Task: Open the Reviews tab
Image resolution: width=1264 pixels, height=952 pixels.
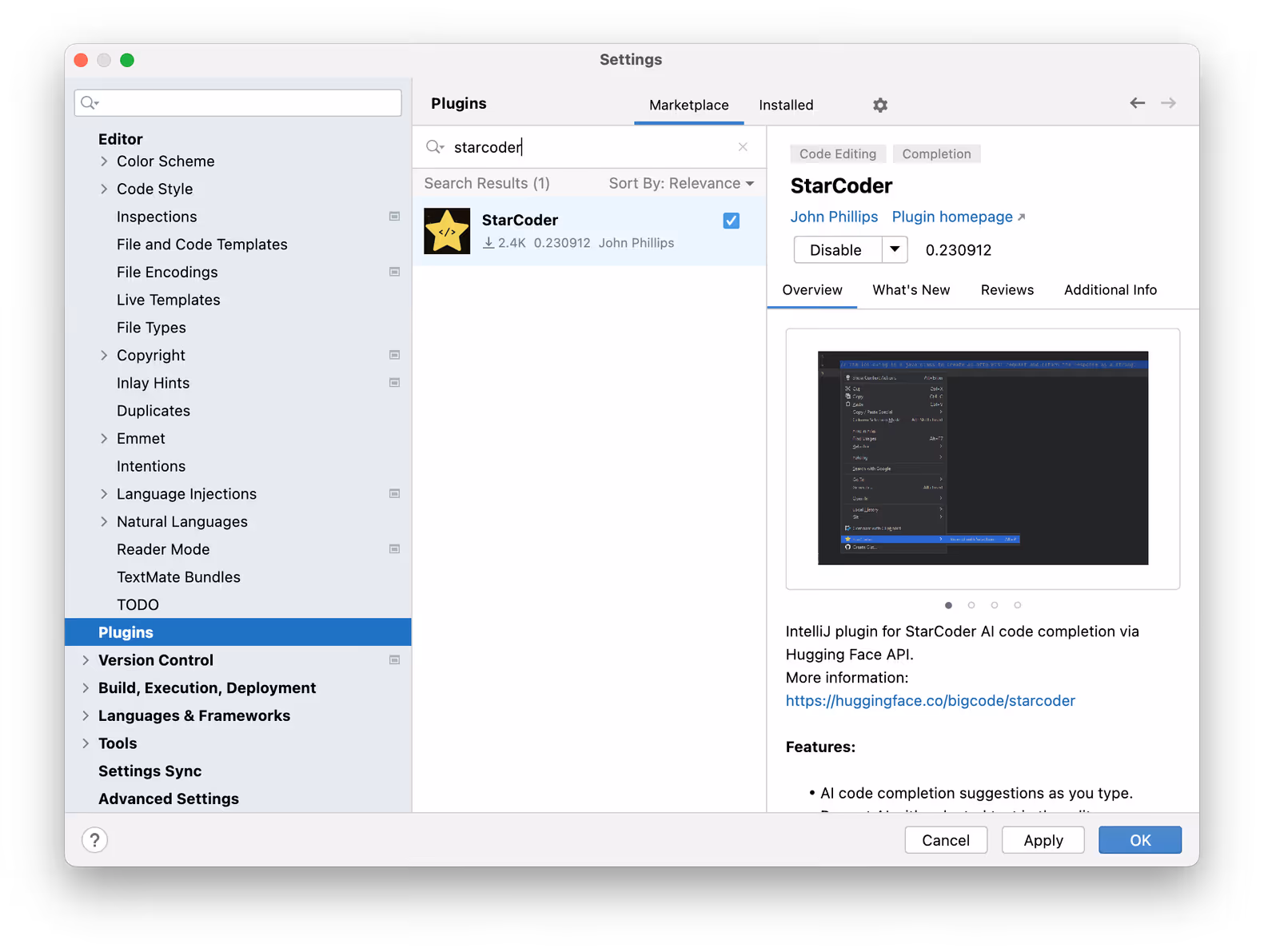Action: pos(1007,290)
